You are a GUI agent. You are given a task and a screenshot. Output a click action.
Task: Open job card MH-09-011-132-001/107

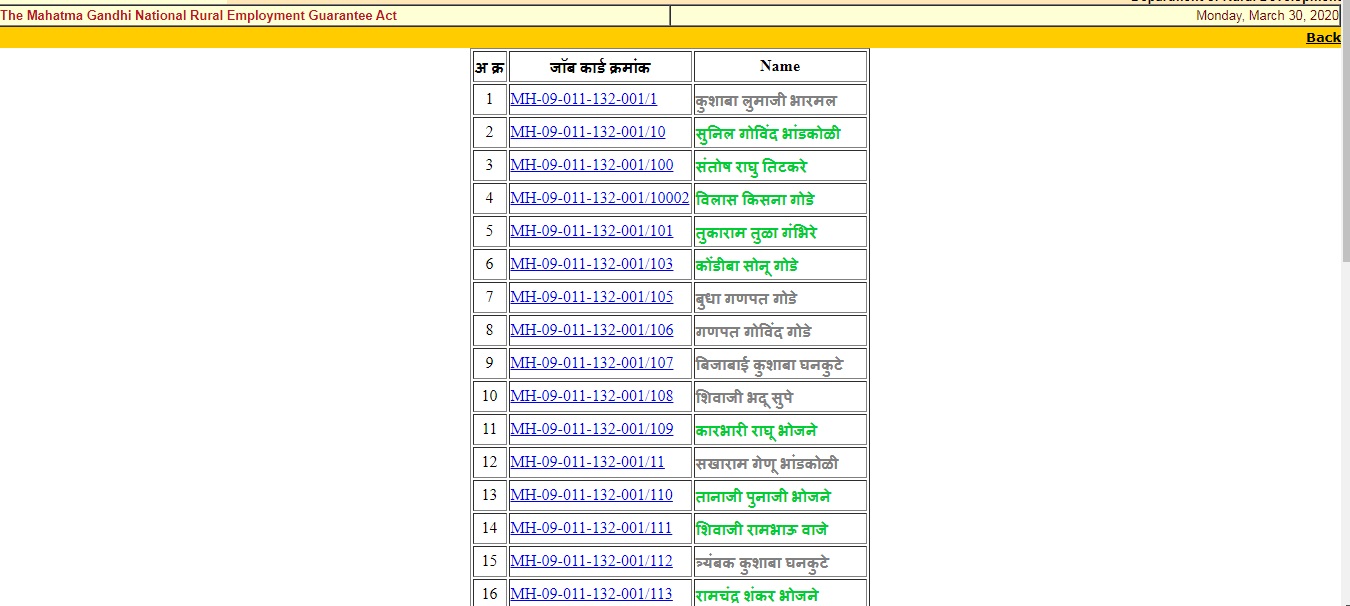point(591,363)
